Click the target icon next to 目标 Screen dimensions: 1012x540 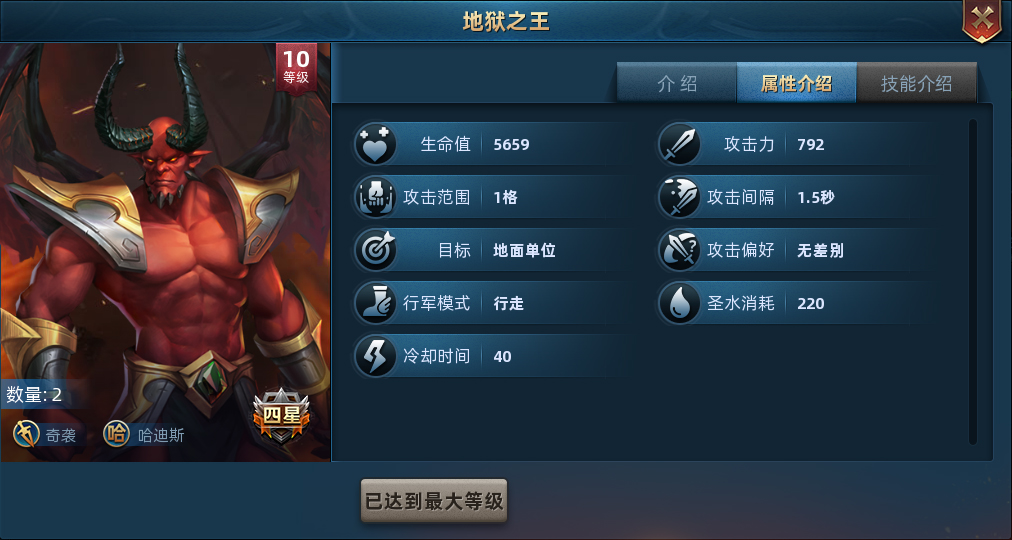(x=375, y=250)
